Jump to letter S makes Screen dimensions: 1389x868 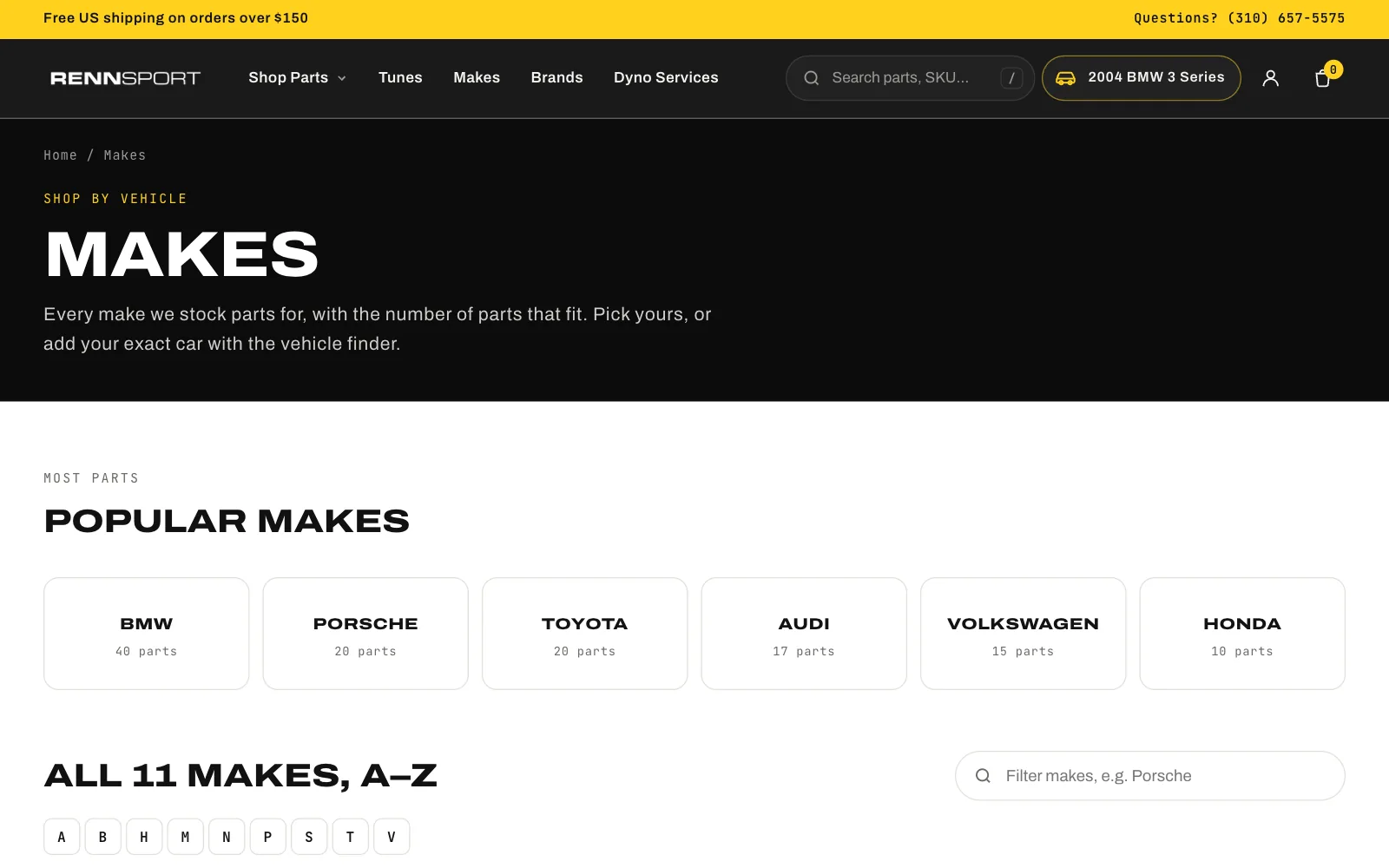point(309,837)
